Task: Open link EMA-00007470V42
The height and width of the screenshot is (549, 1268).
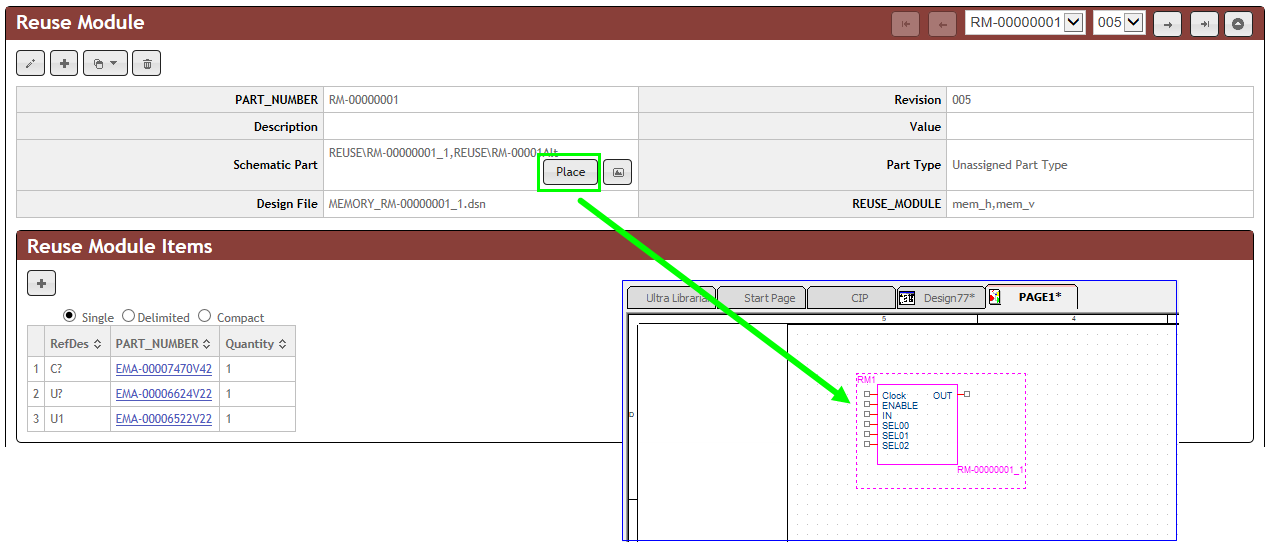Action: point(164,369)
